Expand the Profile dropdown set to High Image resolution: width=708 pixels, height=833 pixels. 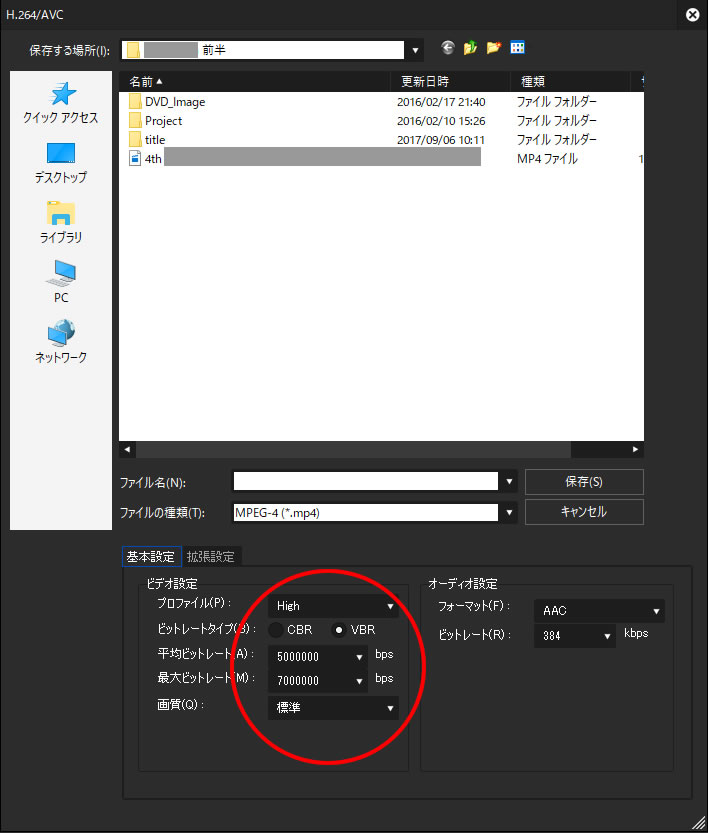[x=334, y=606]
